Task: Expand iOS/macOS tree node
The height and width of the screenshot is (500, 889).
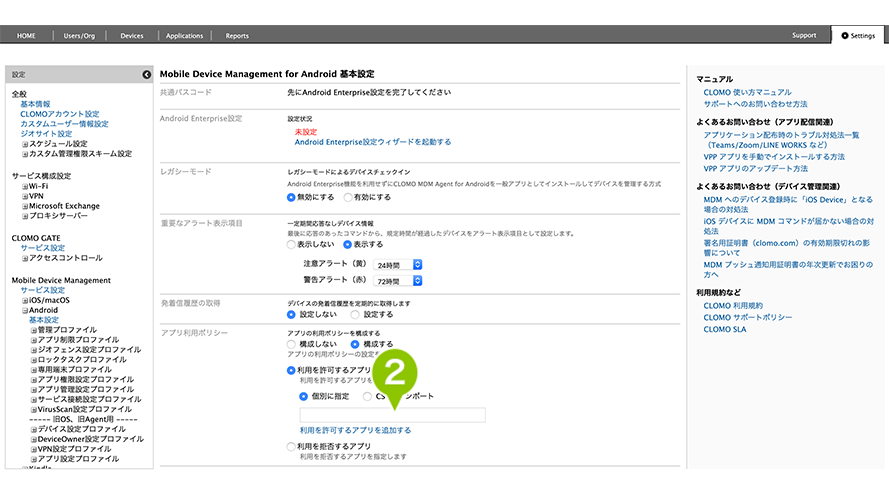Action: 25,300
